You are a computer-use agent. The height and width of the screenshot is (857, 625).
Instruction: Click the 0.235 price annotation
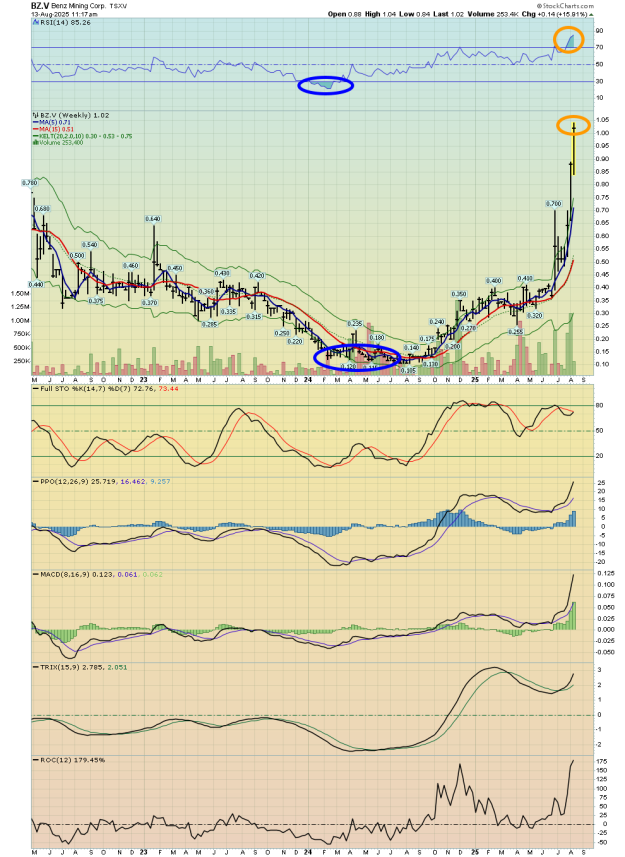[x=356, y=324]
